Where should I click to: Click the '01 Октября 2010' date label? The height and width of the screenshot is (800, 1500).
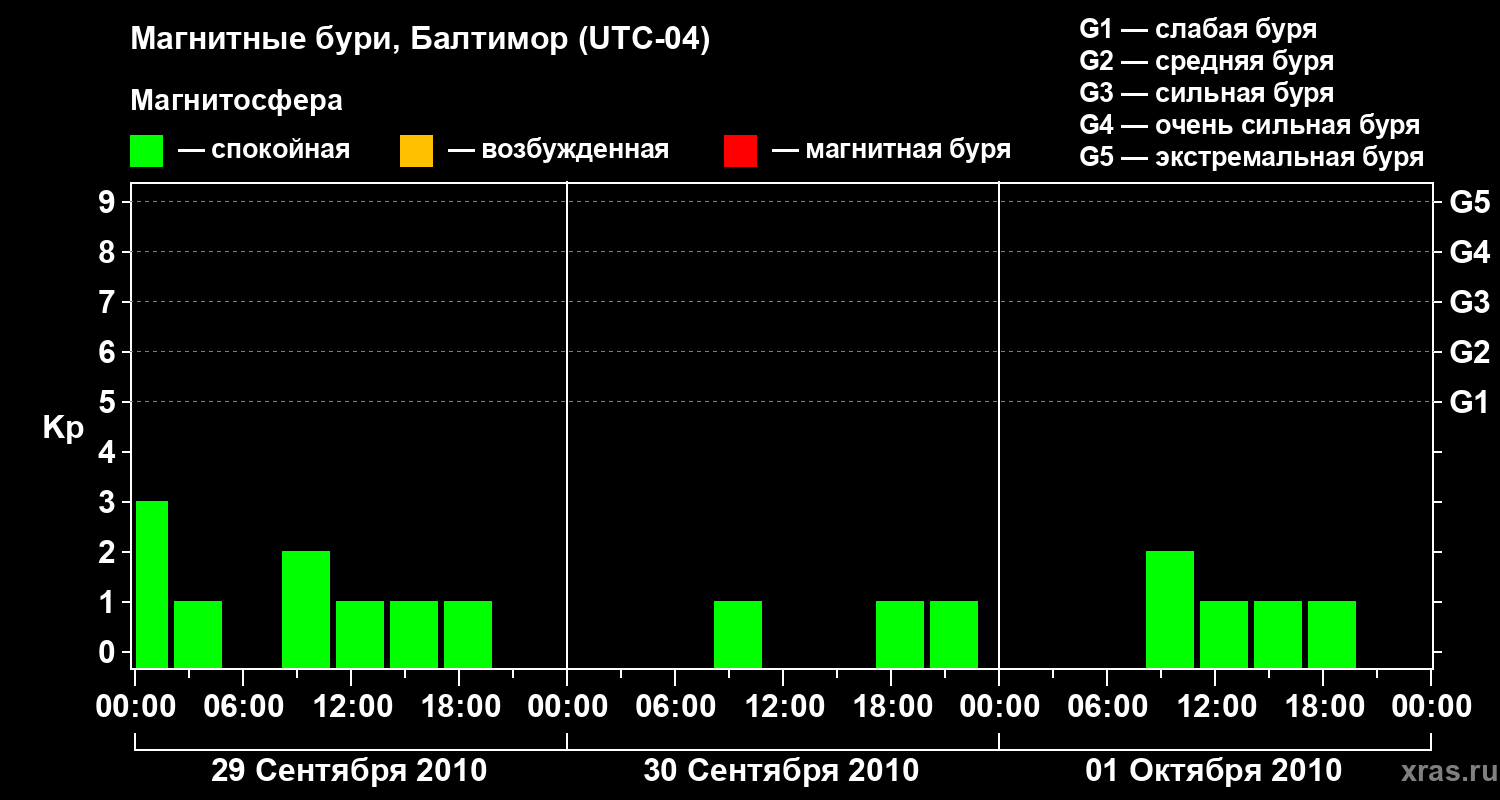pos(1214,771)
